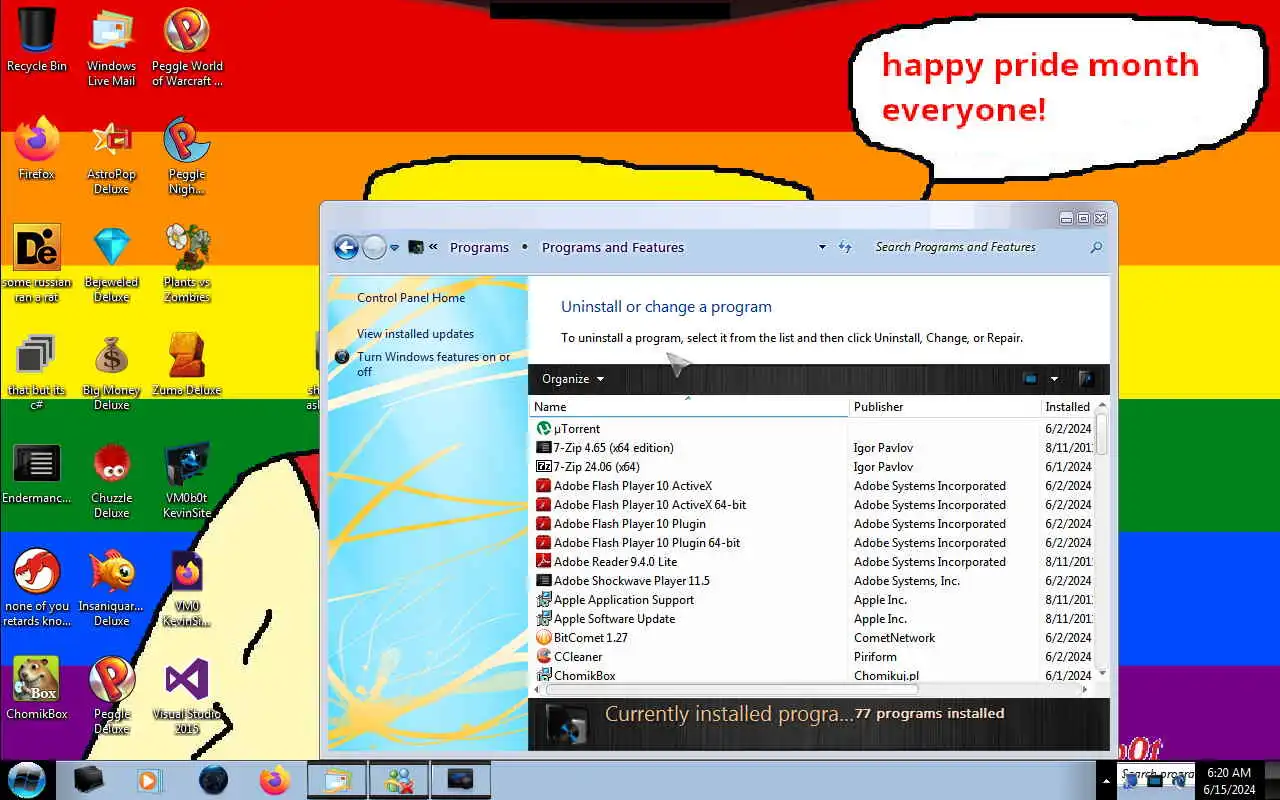Select Peggle World of Warcraft desktop icon
1280x800 pixels.
[x=187, y=49]
